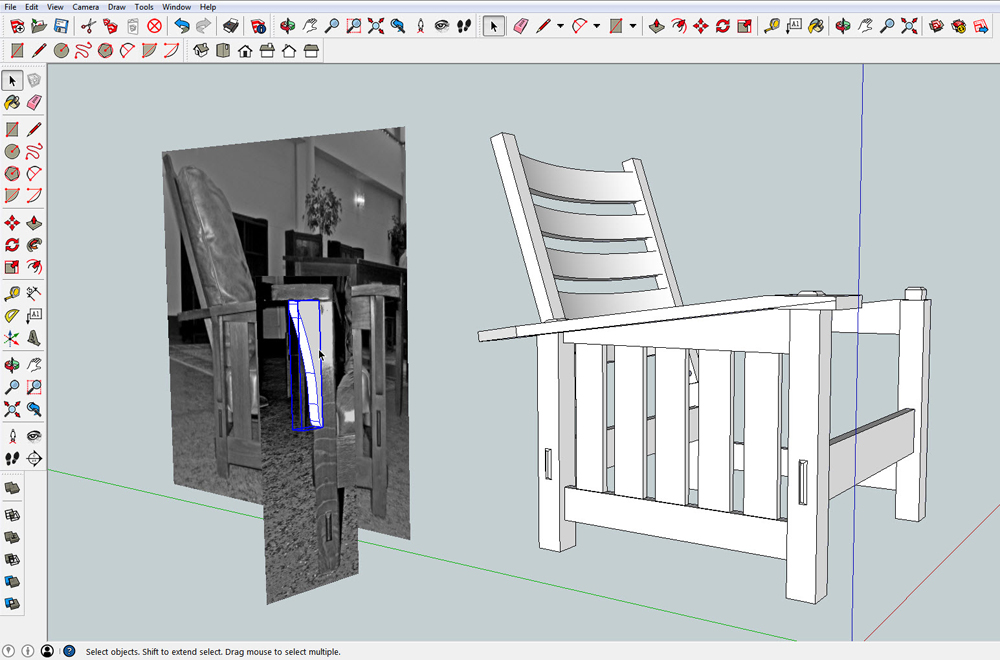Viewport: 1000px width, 660px height.
Task: Expand dropdown arrow beside the pencil Line tool
Action: [x=560, y=26]
